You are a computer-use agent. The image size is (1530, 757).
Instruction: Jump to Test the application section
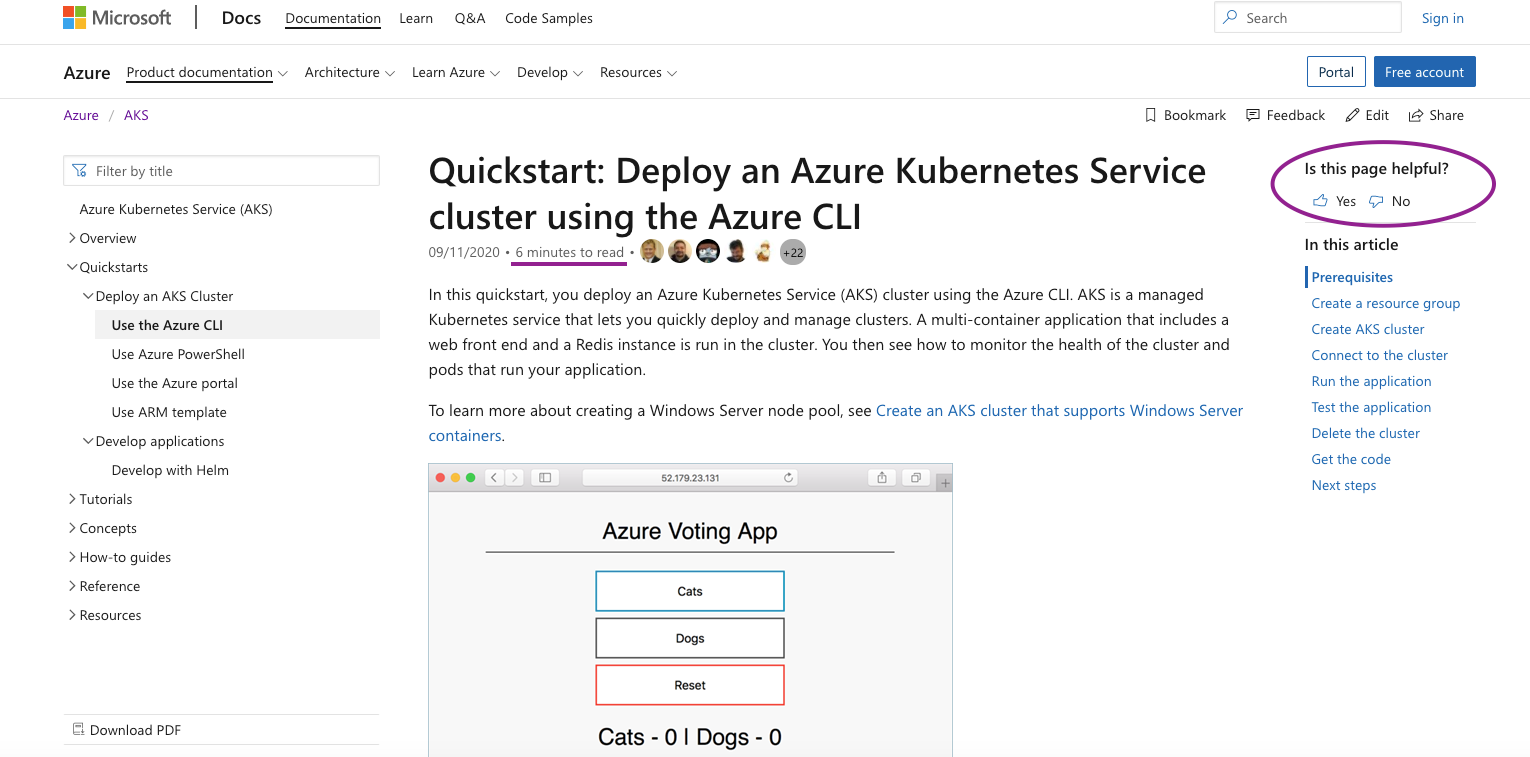(x=1371, y=407)
